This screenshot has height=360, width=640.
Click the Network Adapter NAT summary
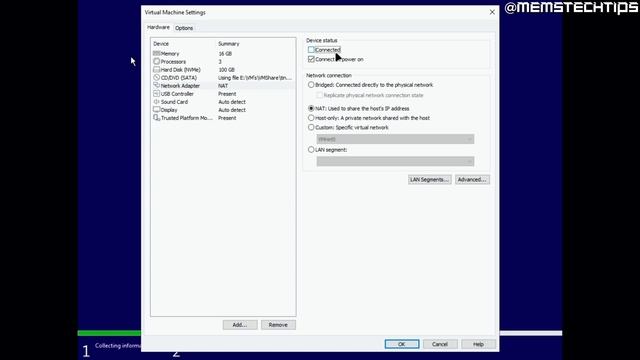coord(223,86)
